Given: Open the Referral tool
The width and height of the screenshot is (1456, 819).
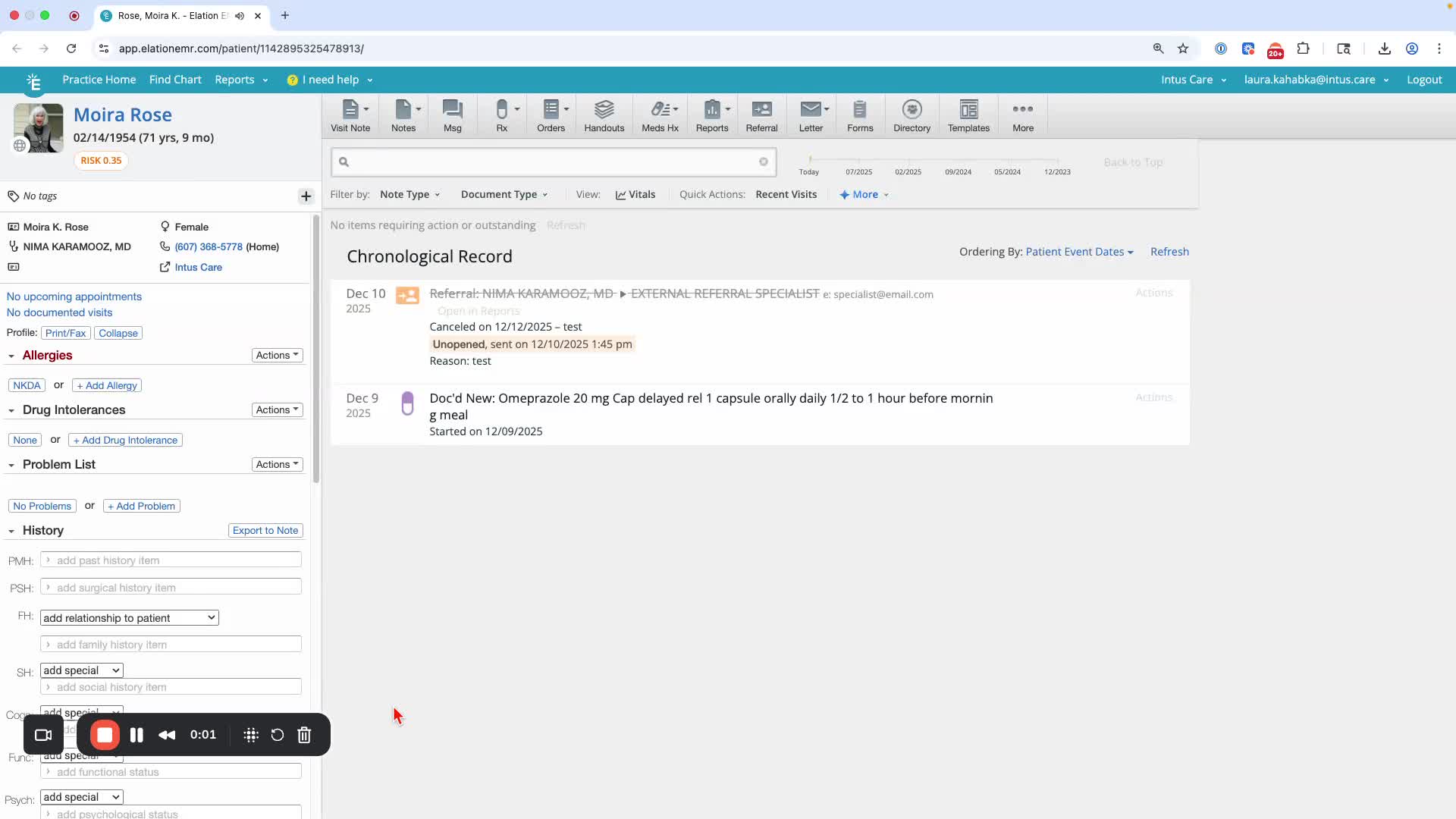Looking at the screenshot, I should [x=761, y=116].
